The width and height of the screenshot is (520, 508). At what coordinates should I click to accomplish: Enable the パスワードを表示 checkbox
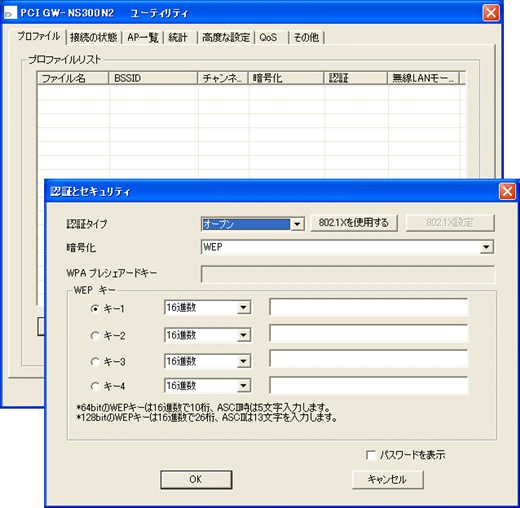(x=371, y=455)
